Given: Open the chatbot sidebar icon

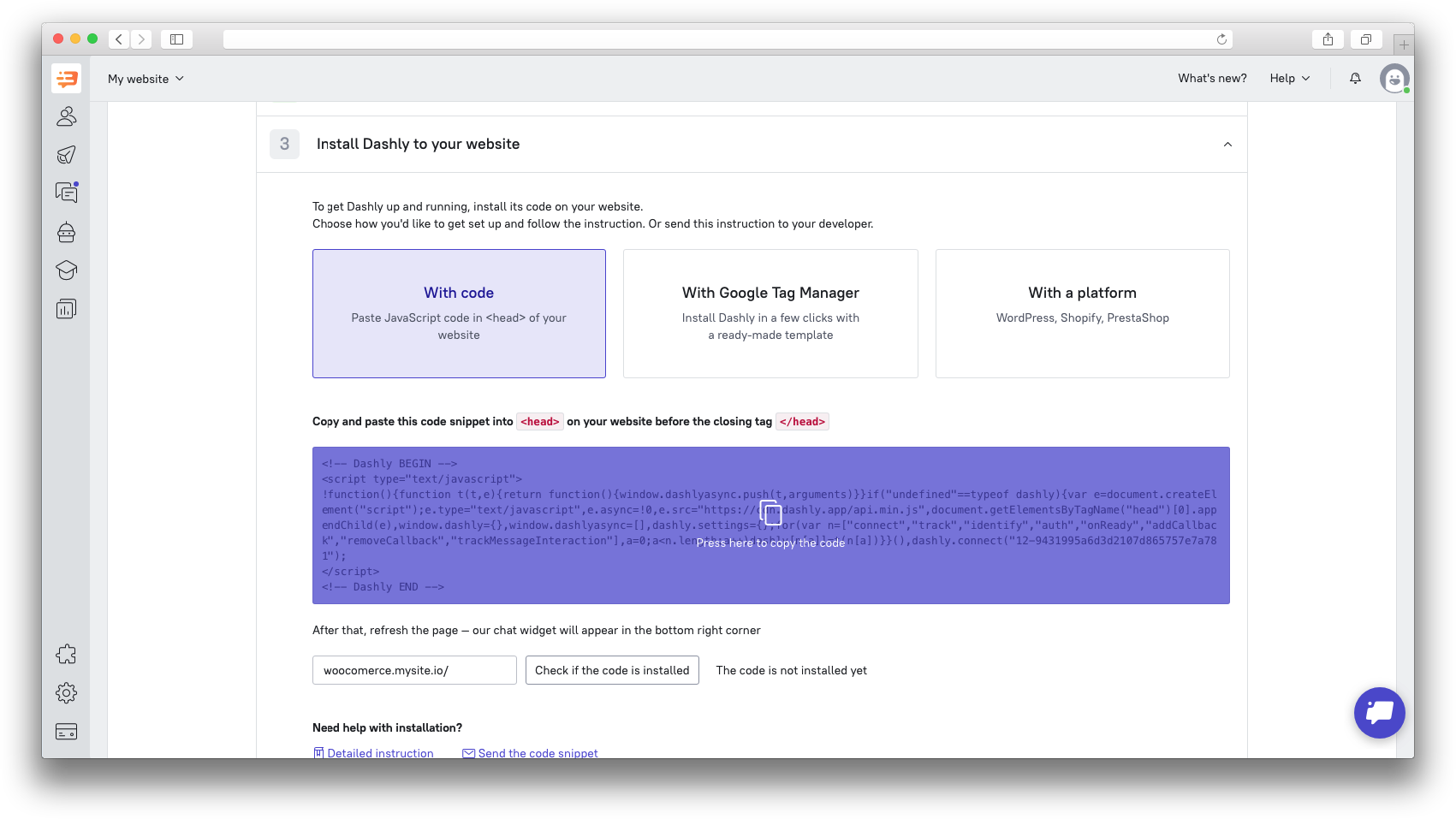Looking at the screenshot, I should coord(66,232).
